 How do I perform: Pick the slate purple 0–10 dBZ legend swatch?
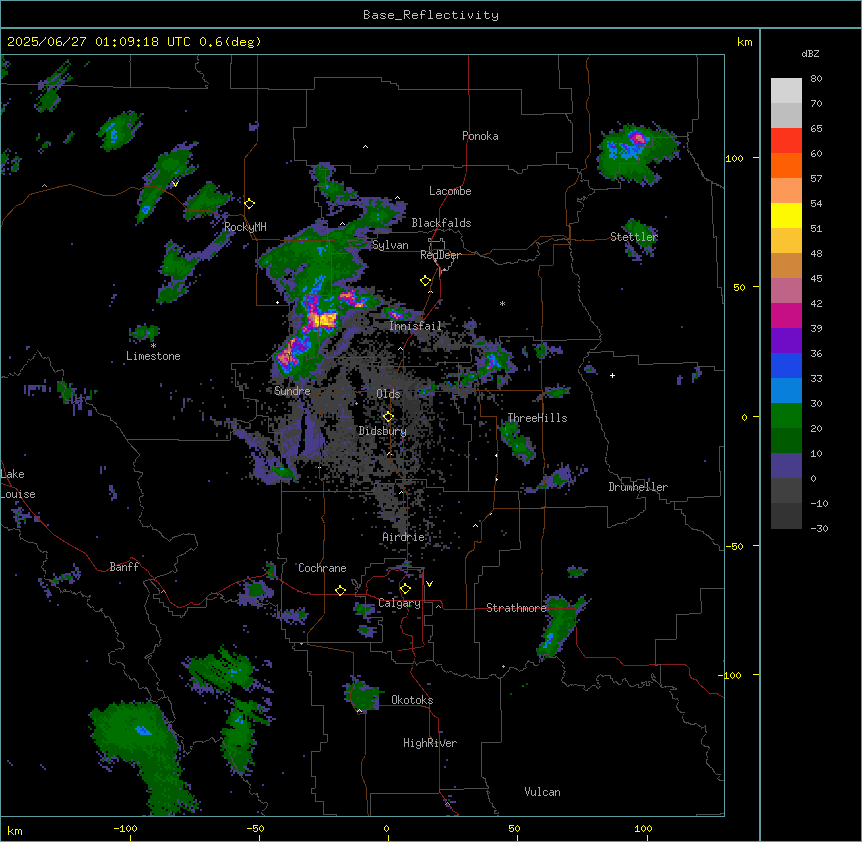[786, 466]
